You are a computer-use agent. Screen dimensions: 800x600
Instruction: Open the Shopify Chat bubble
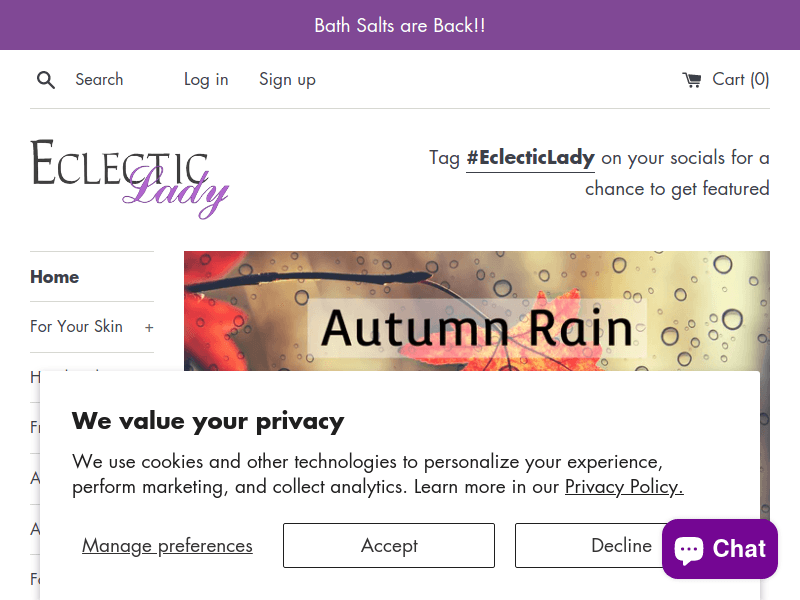coord(719,549)
